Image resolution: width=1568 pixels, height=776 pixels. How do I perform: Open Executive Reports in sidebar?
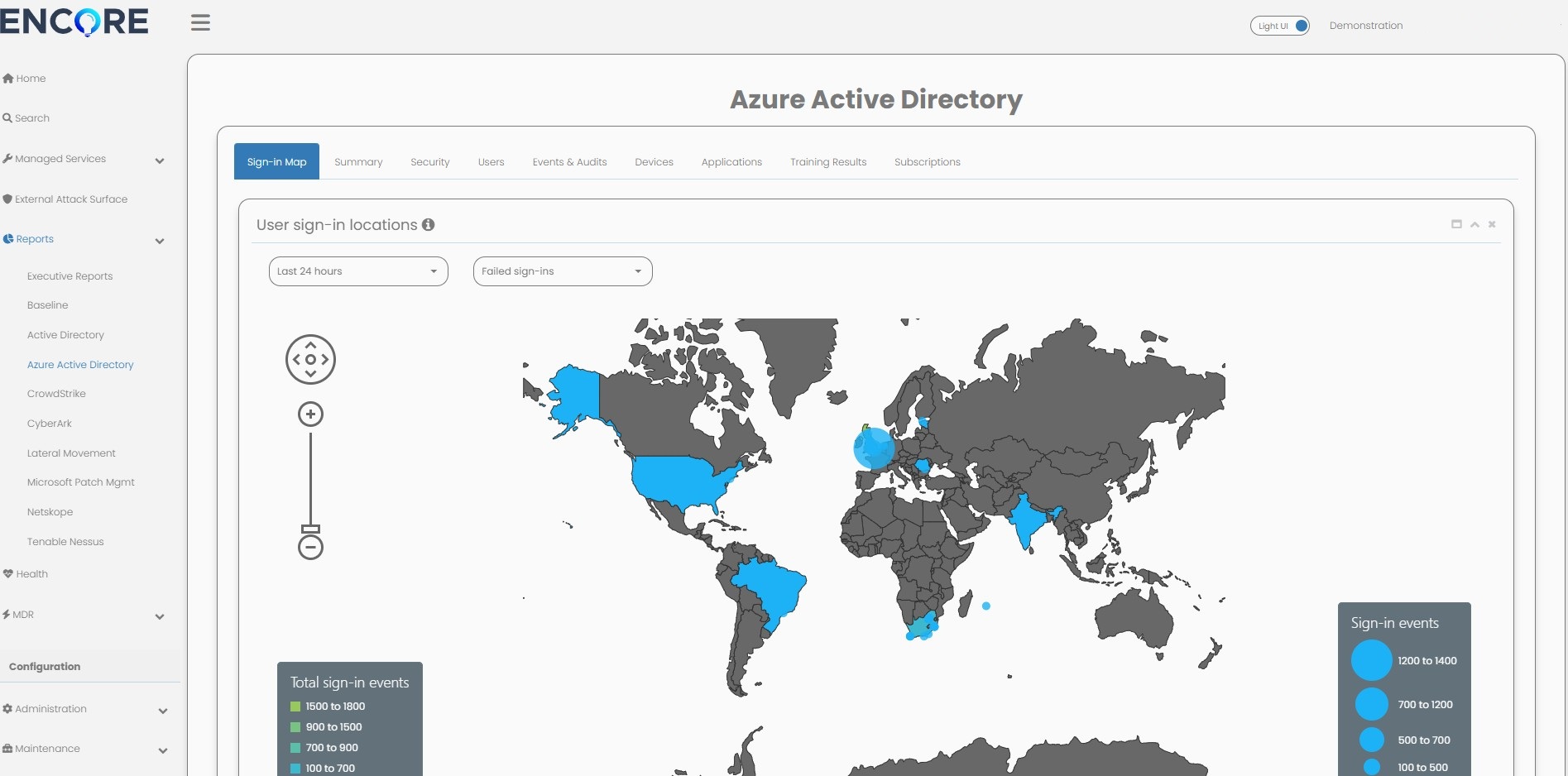point(70,276)
